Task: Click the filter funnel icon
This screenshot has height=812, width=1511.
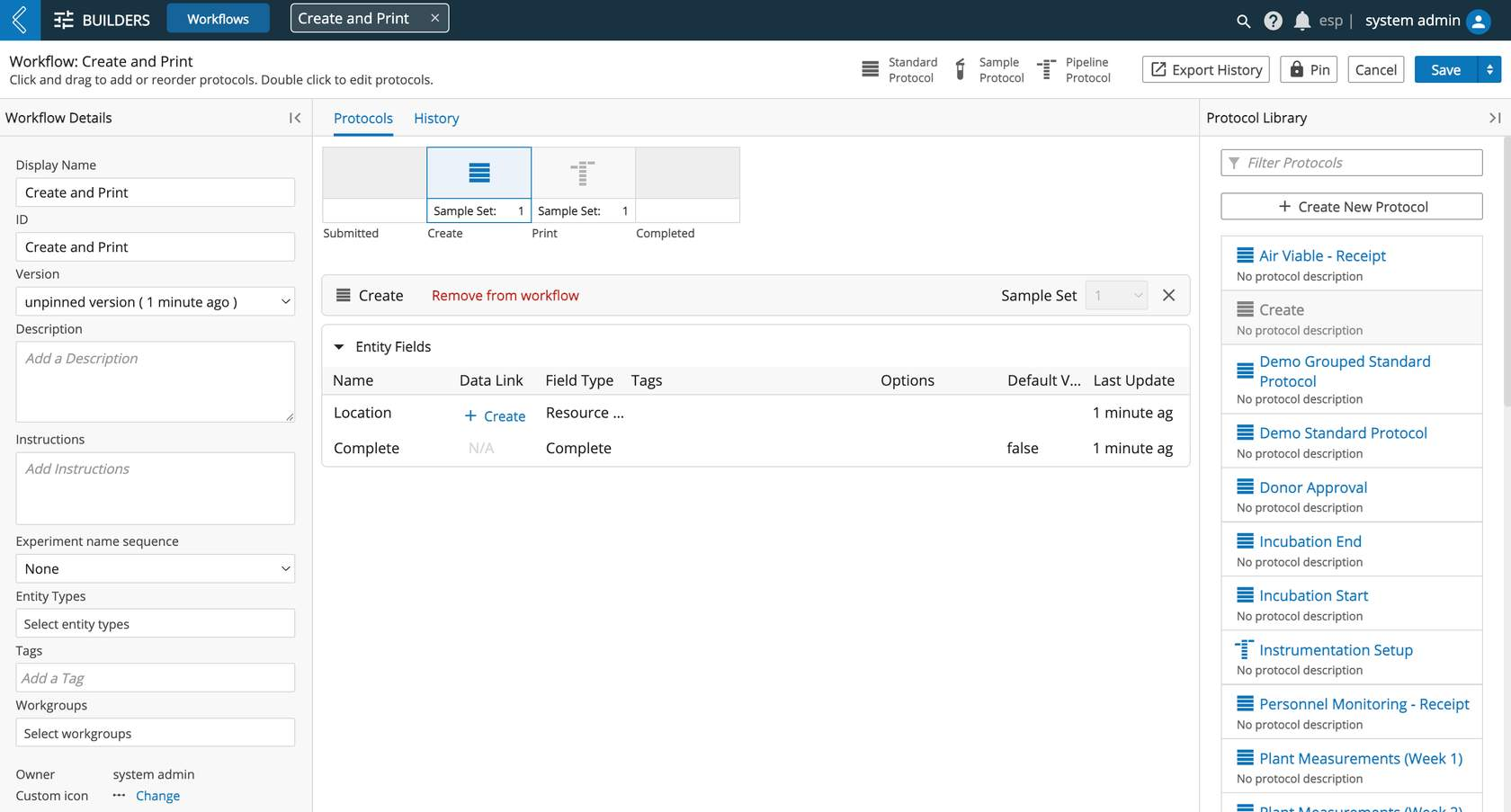Action: (1234, 163)
